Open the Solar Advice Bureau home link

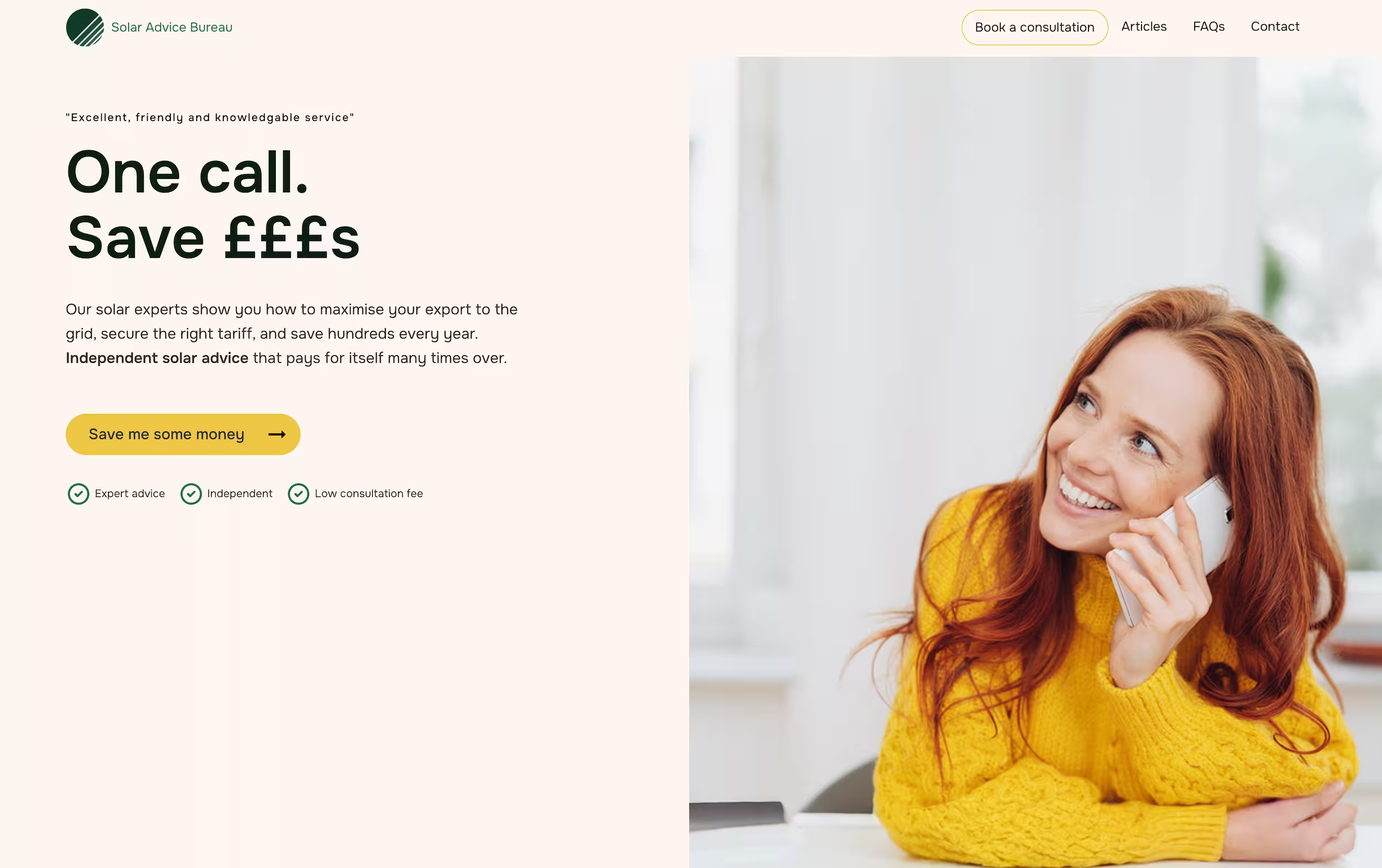coord(149,27)
